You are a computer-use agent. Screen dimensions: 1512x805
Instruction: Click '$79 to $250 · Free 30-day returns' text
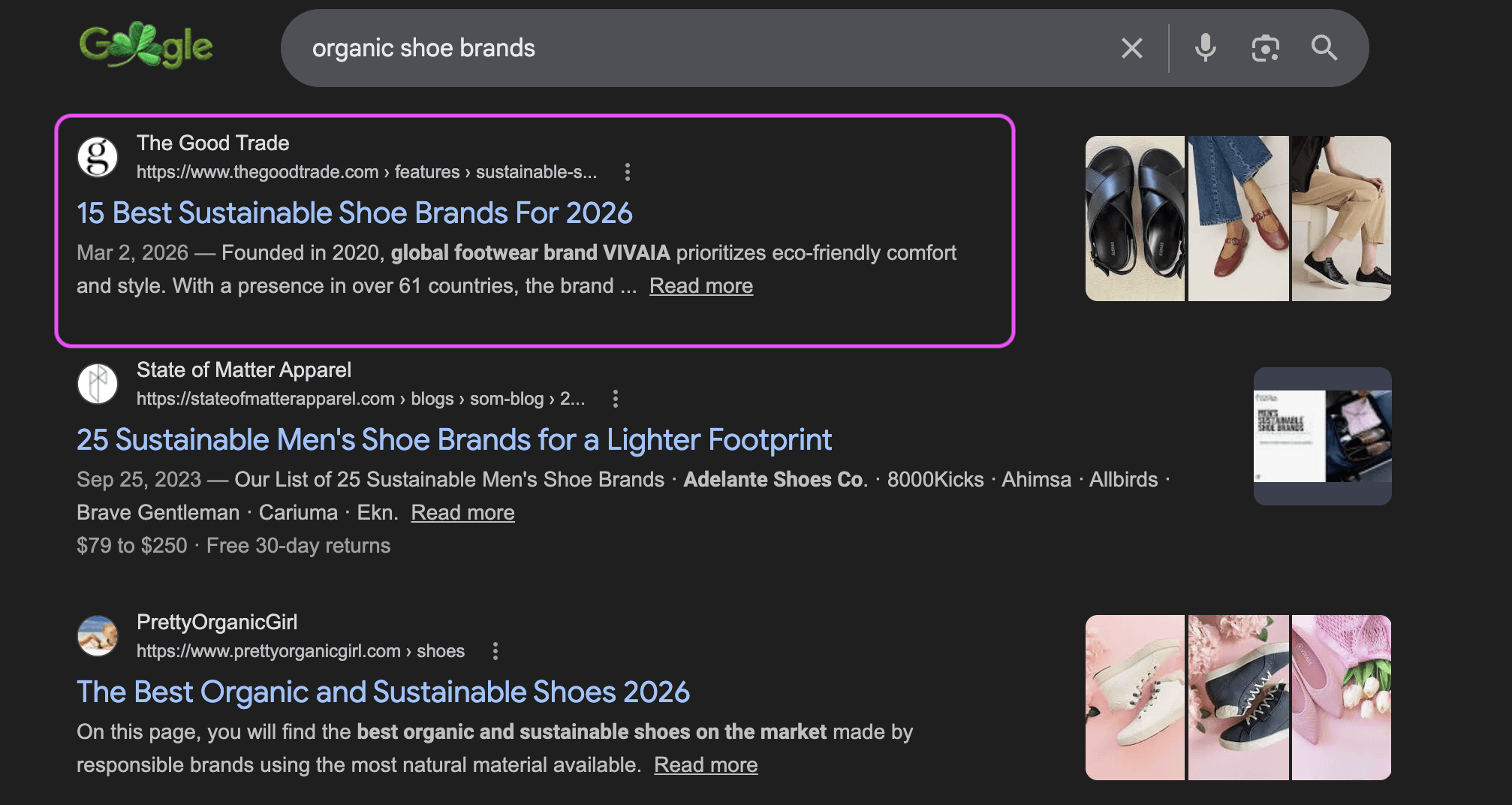pyautogui.click(x=233, y=546)
